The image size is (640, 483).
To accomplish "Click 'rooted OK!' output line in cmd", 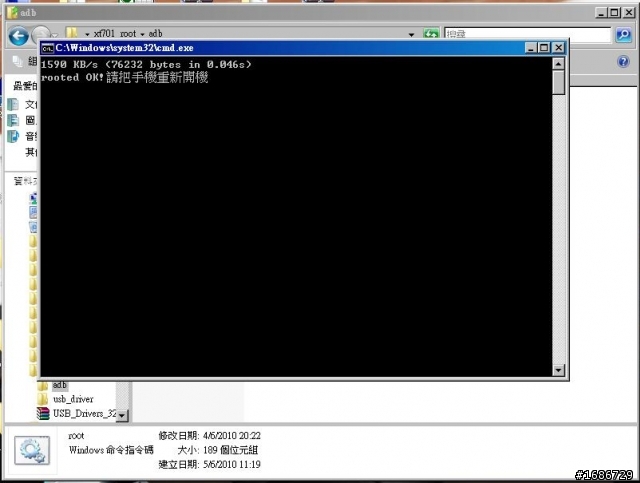I will point(124,78).
